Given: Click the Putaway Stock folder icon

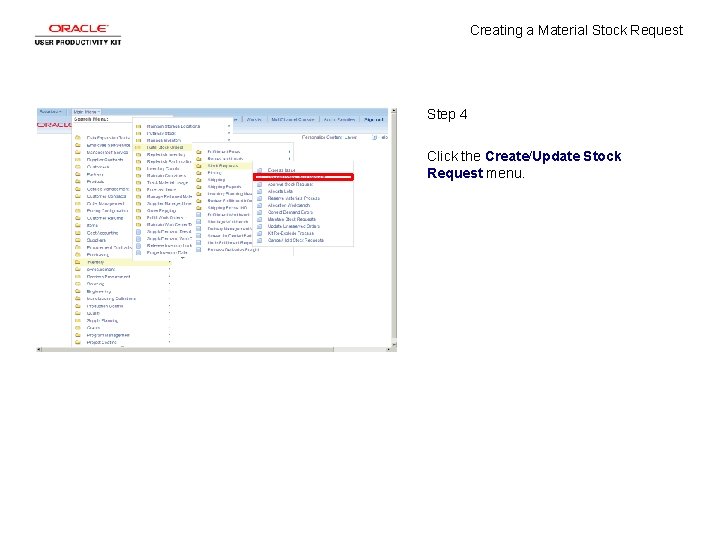Looking at the screenshot, I should (138, 133).
